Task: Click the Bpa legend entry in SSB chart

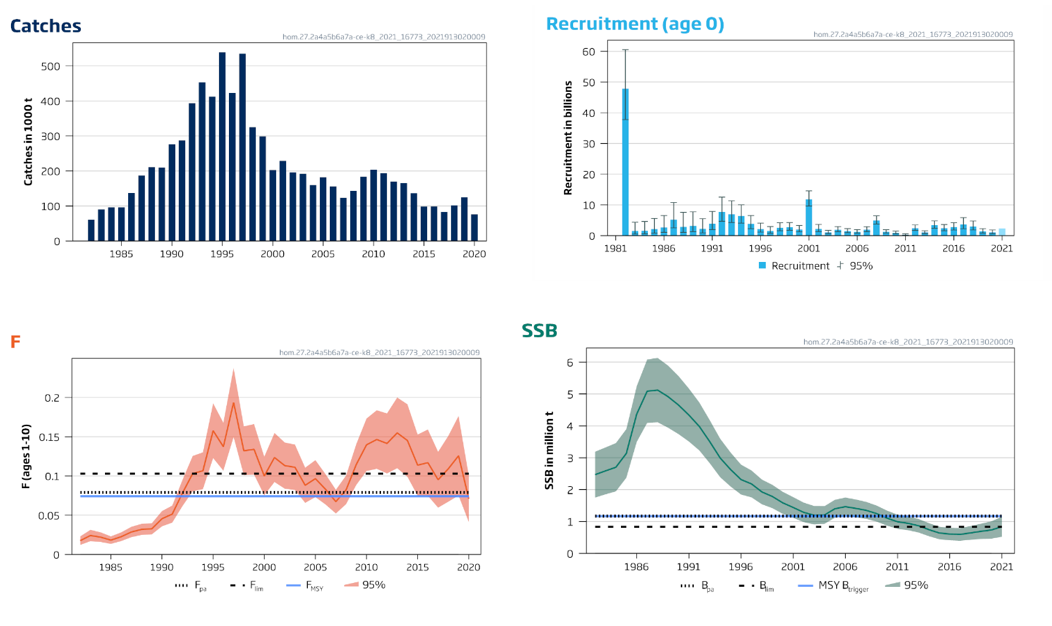Action: click(x=697, y=586)
